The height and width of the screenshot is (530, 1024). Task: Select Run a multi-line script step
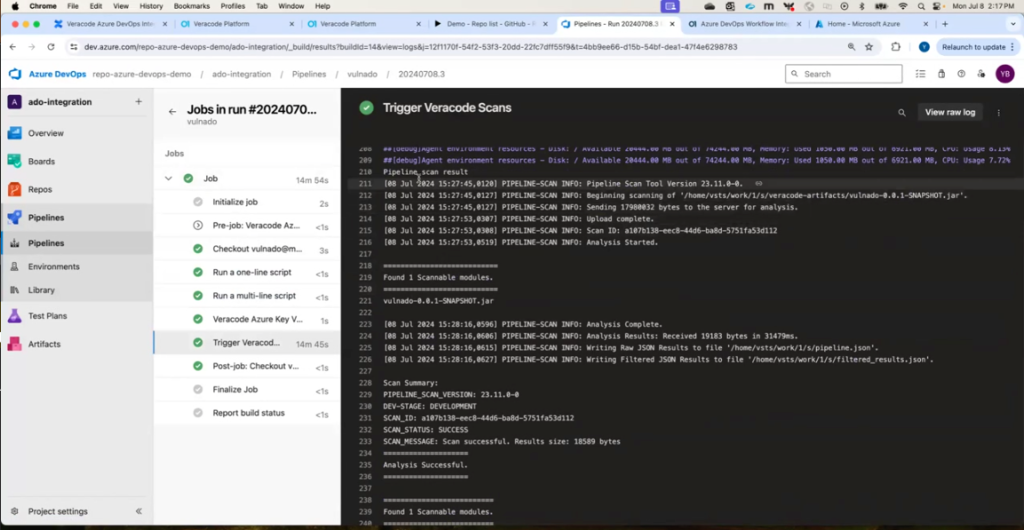(247, 296)
